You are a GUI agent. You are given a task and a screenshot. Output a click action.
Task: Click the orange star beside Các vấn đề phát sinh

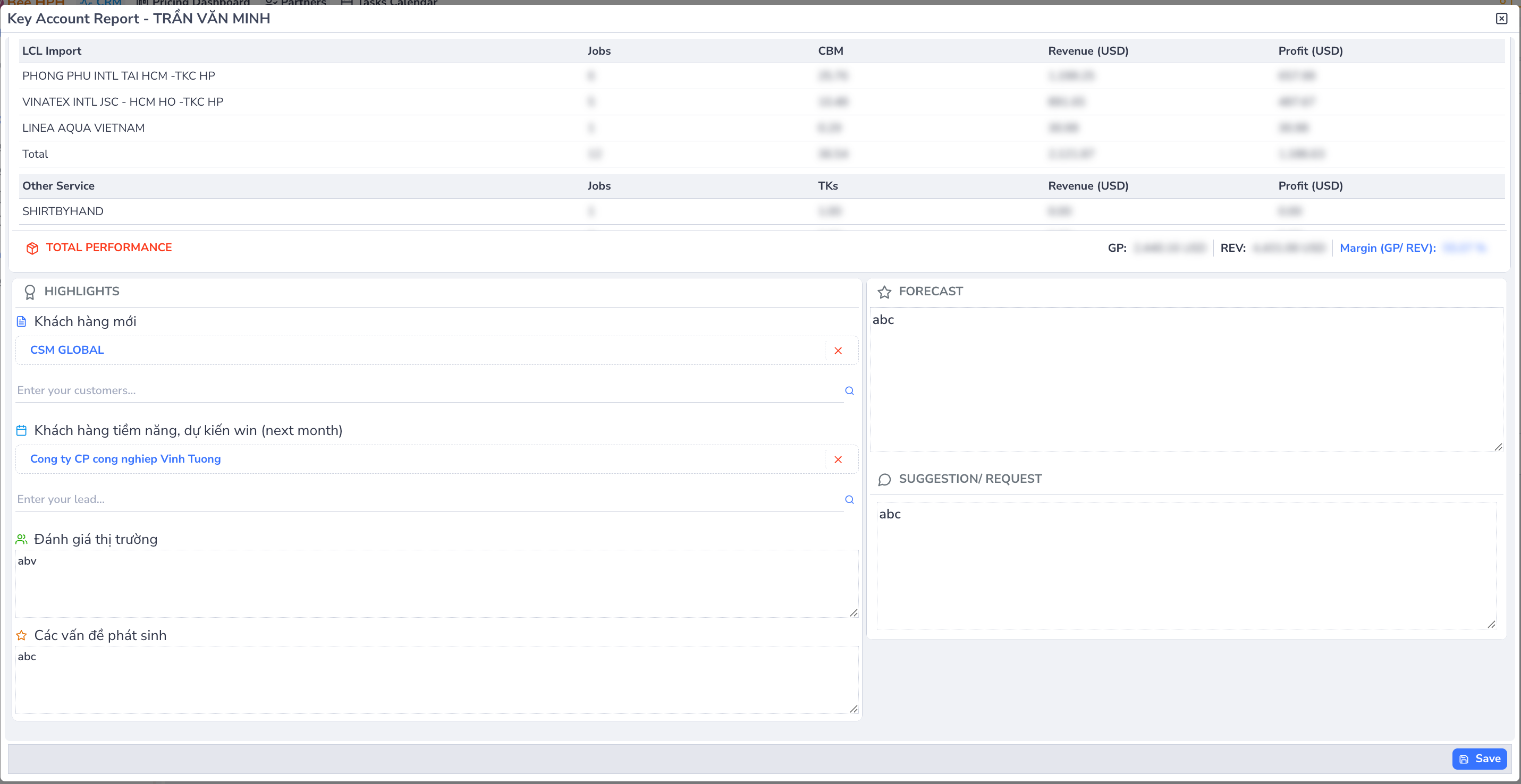coord(21,635)
